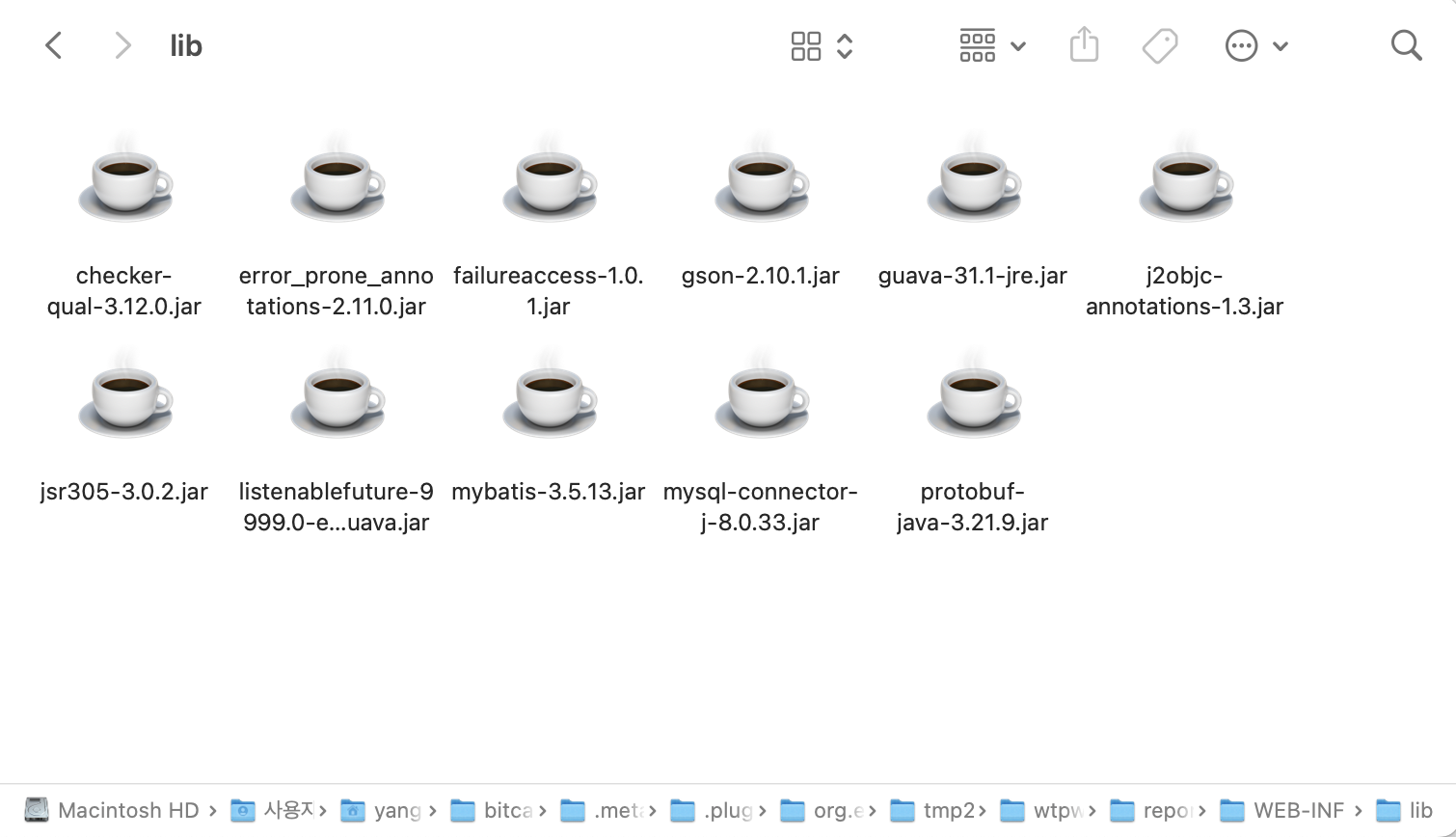Click the protobuf-java-3.21.9.jar file name

pyautogui.click(x=973, y=507)
